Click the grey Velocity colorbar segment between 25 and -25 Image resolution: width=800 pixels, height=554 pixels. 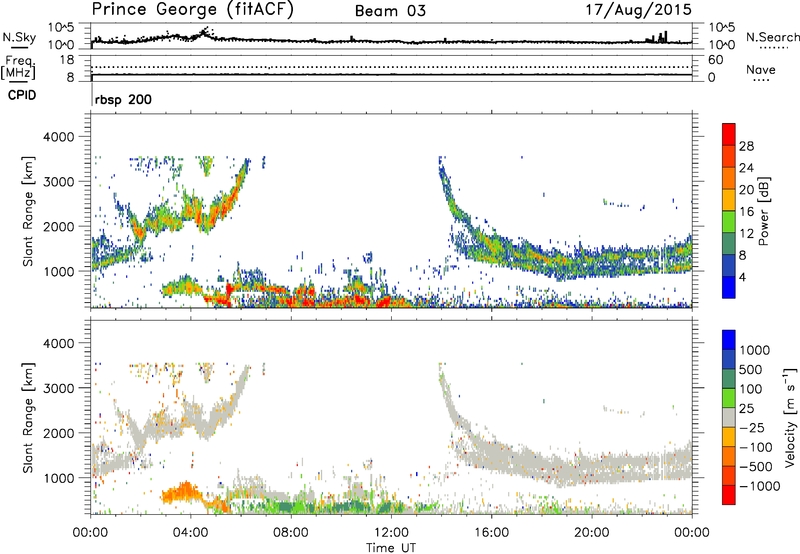click(x=729, y=417)
